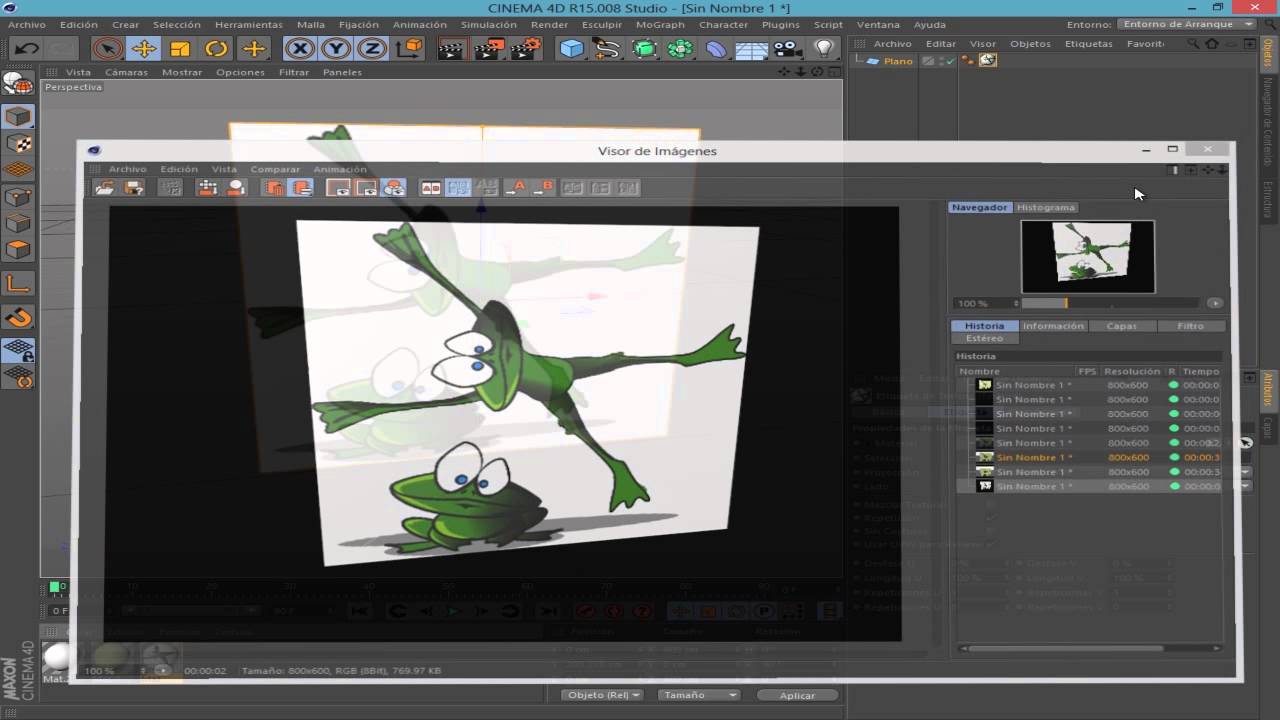This screenshot has width=1280, height=720.
Task: Switch to the Estéreo tab
Action: [984, 338]
